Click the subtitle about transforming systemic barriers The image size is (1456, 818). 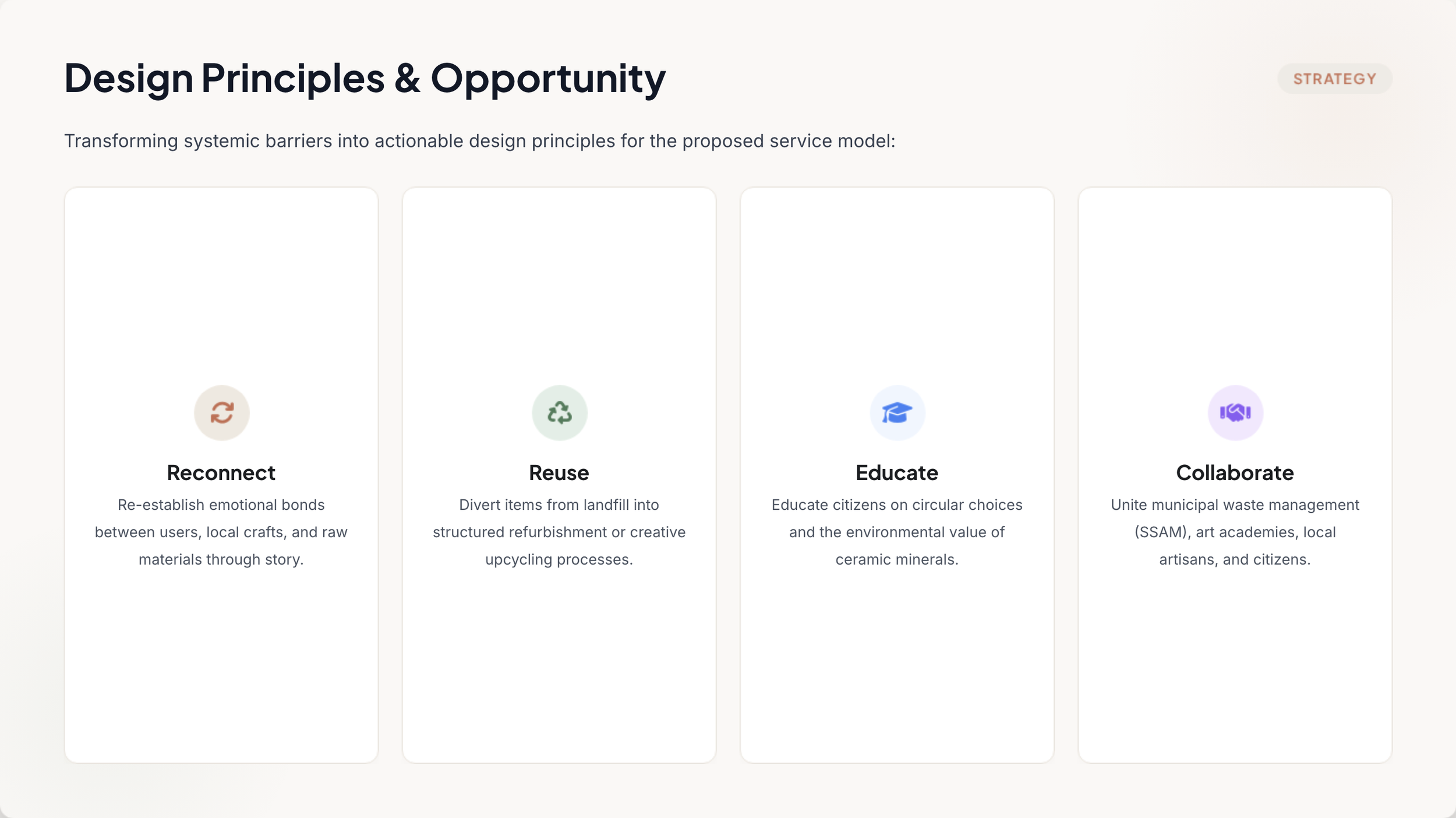tap(479, 141)
